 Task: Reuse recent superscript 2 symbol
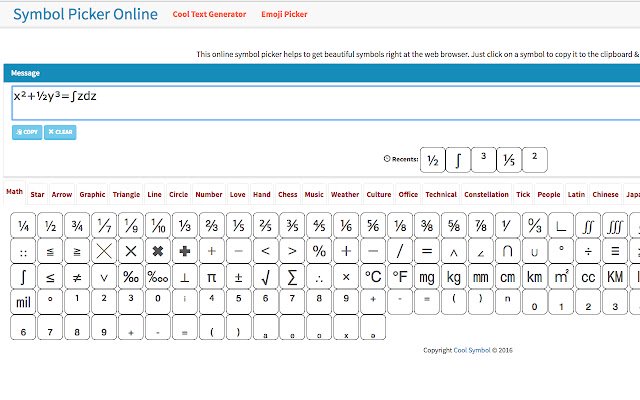(534, 160)
